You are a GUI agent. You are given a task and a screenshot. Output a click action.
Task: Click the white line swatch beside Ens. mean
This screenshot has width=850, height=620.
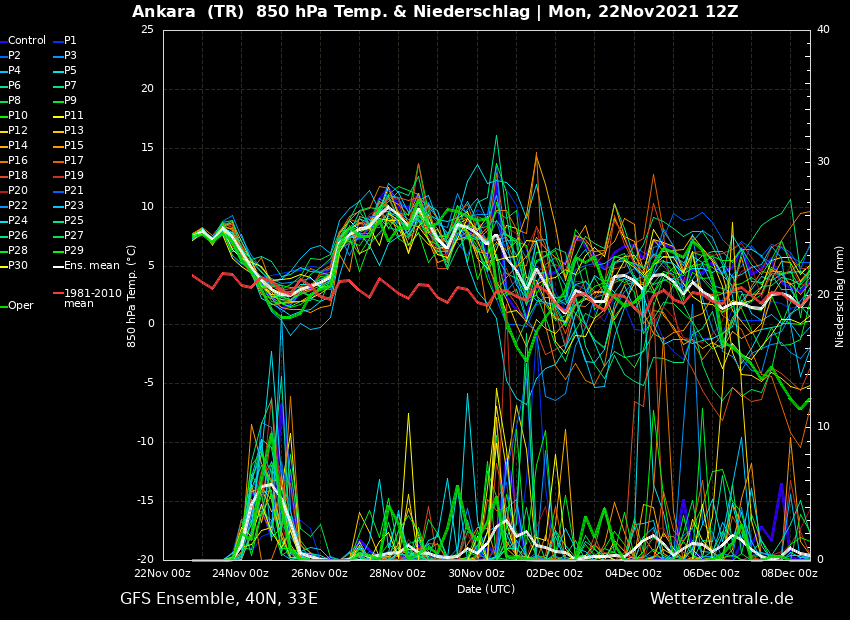click(x=58, y=267)
